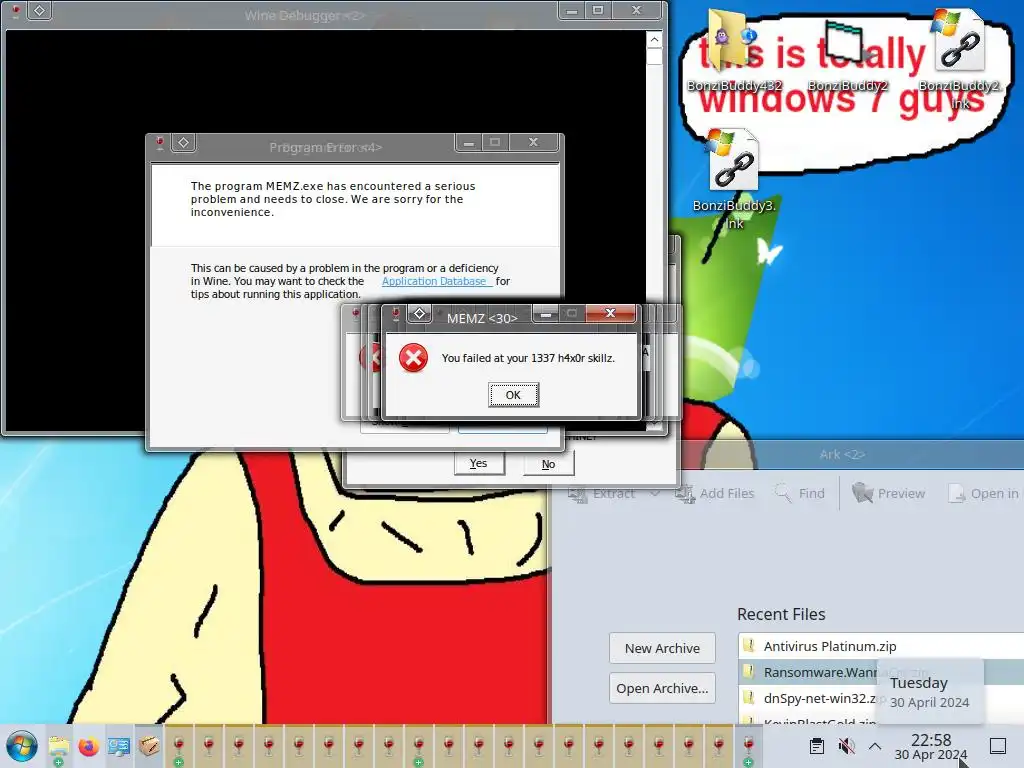Open the system settings taskbar icon
This screenshot has width=1024, height=768.
click(118, 746)
